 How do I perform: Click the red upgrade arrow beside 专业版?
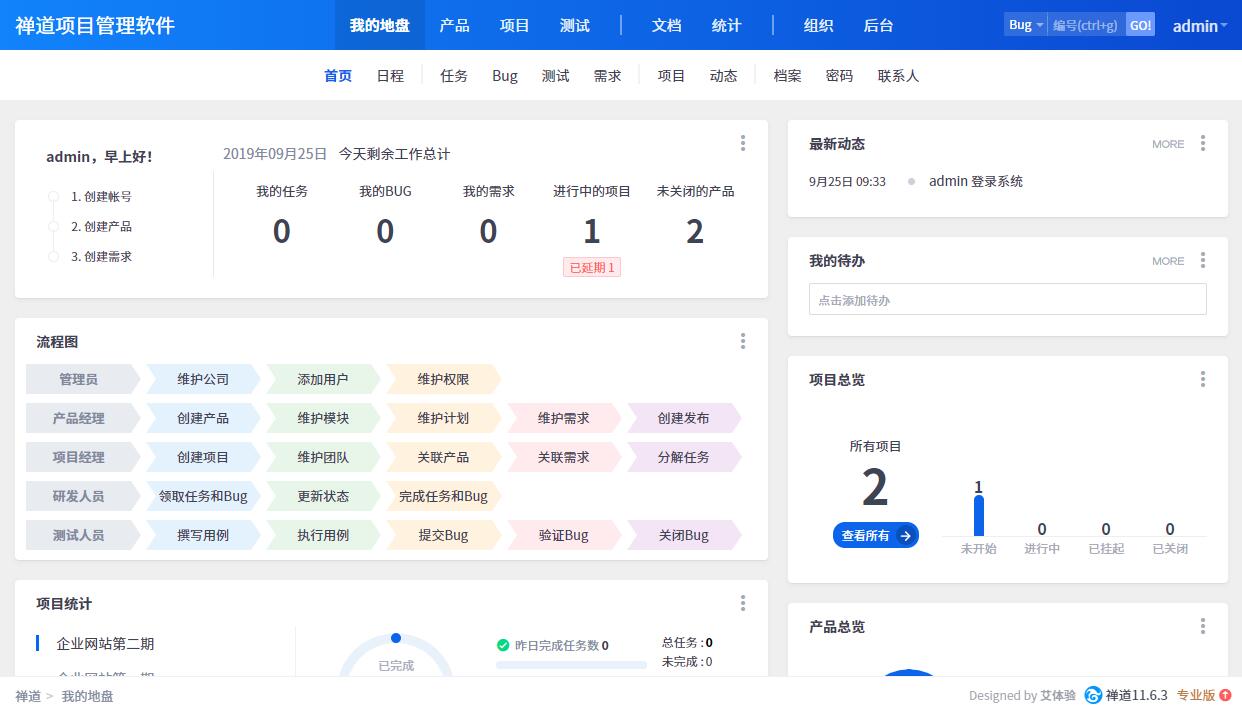(1226, 695)
